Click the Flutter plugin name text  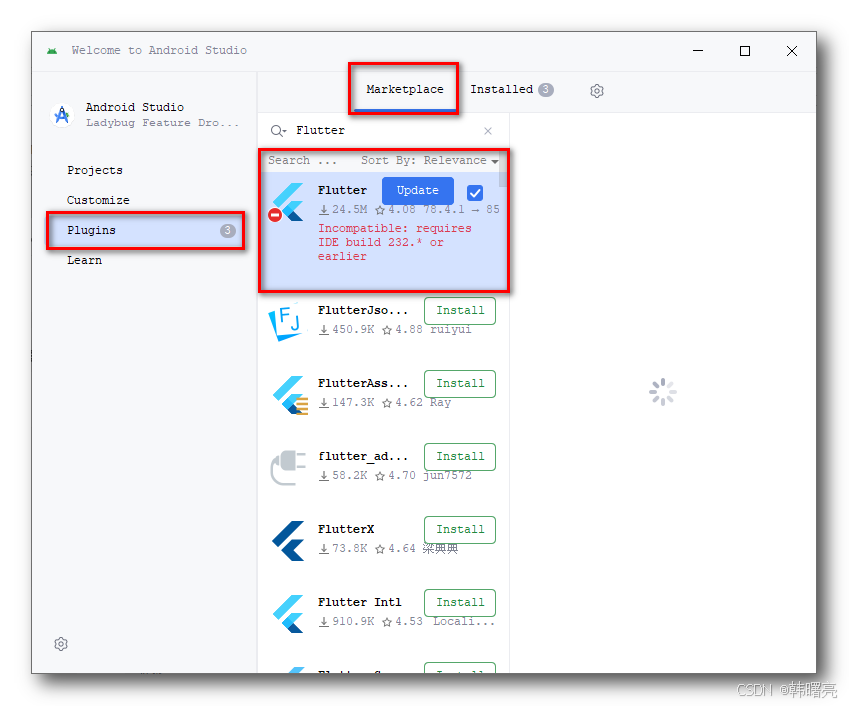[x=342, y=190]
